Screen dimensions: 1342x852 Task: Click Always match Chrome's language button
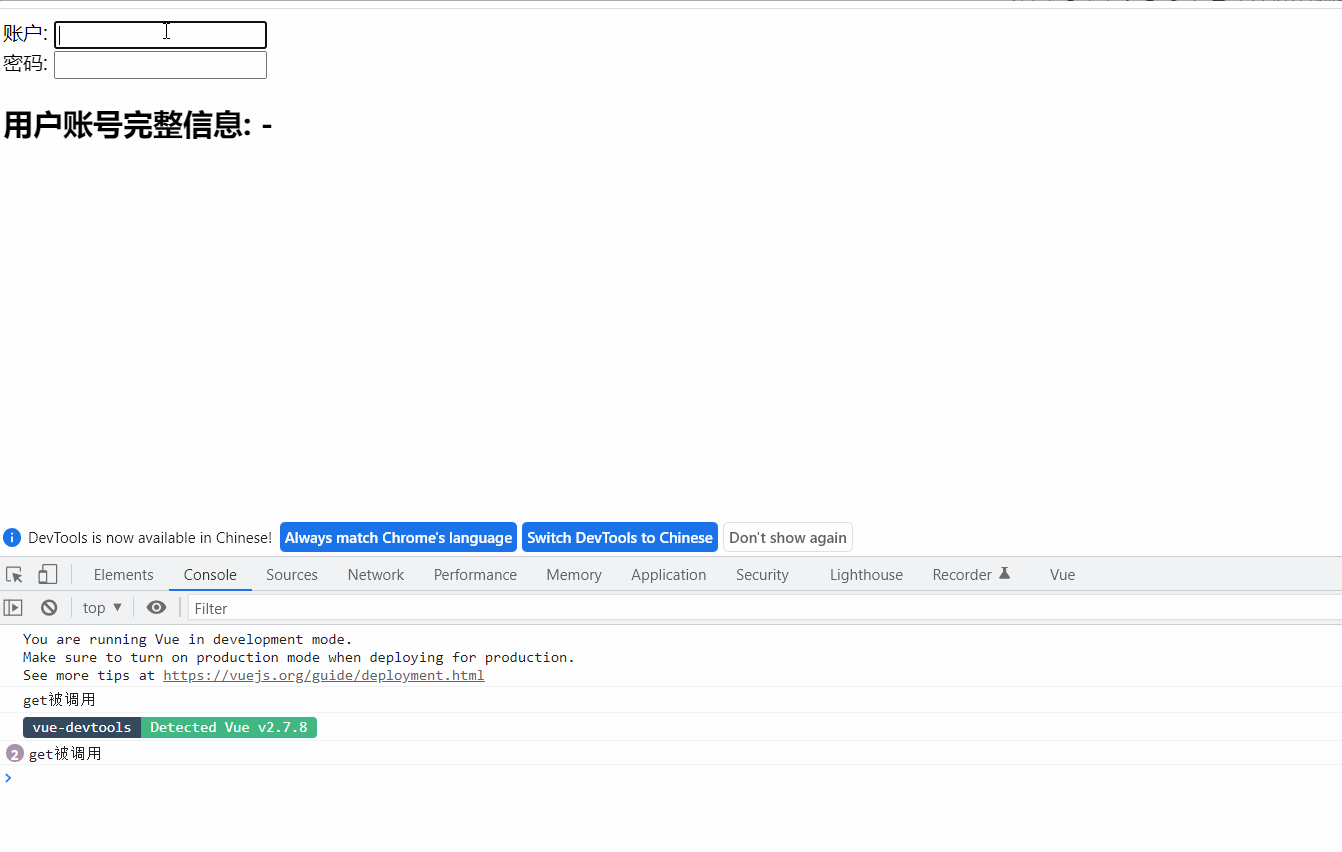click(x=398, y=538)
